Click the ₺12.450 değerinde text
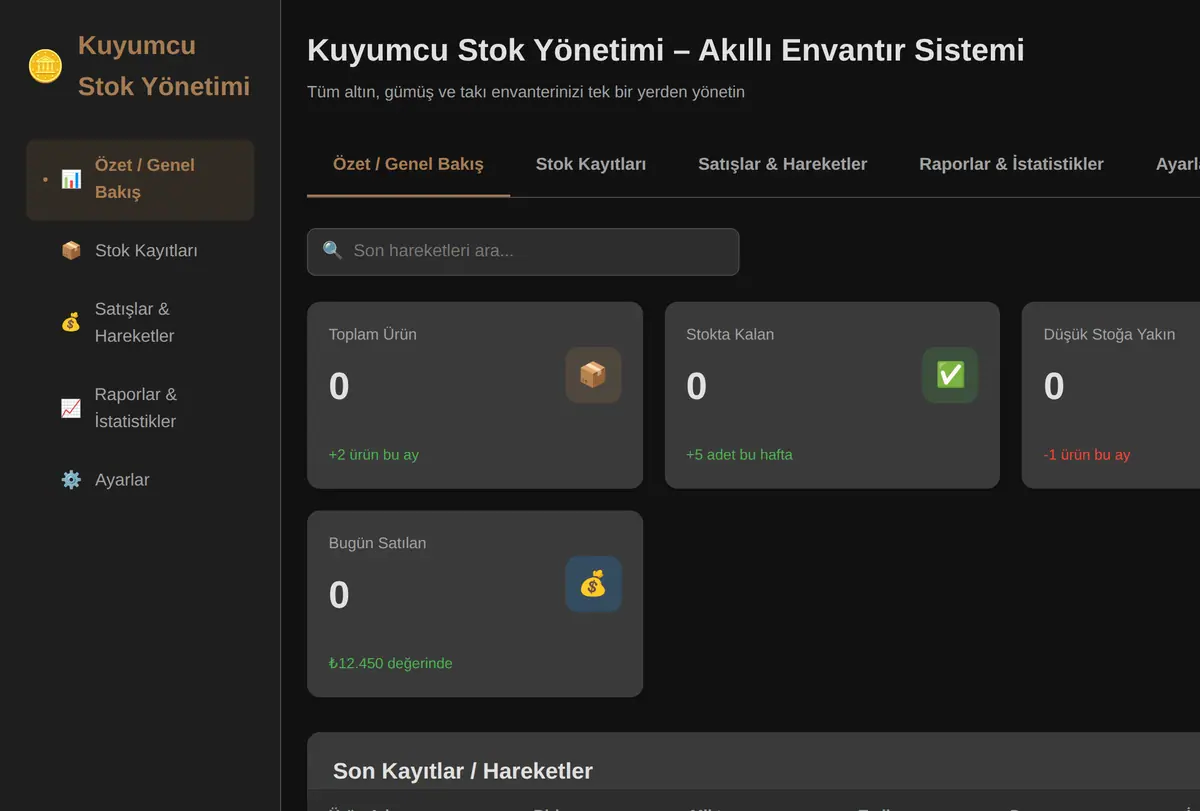The height and width of the screenshot is (811, 1200). click(x=391, y=663)
